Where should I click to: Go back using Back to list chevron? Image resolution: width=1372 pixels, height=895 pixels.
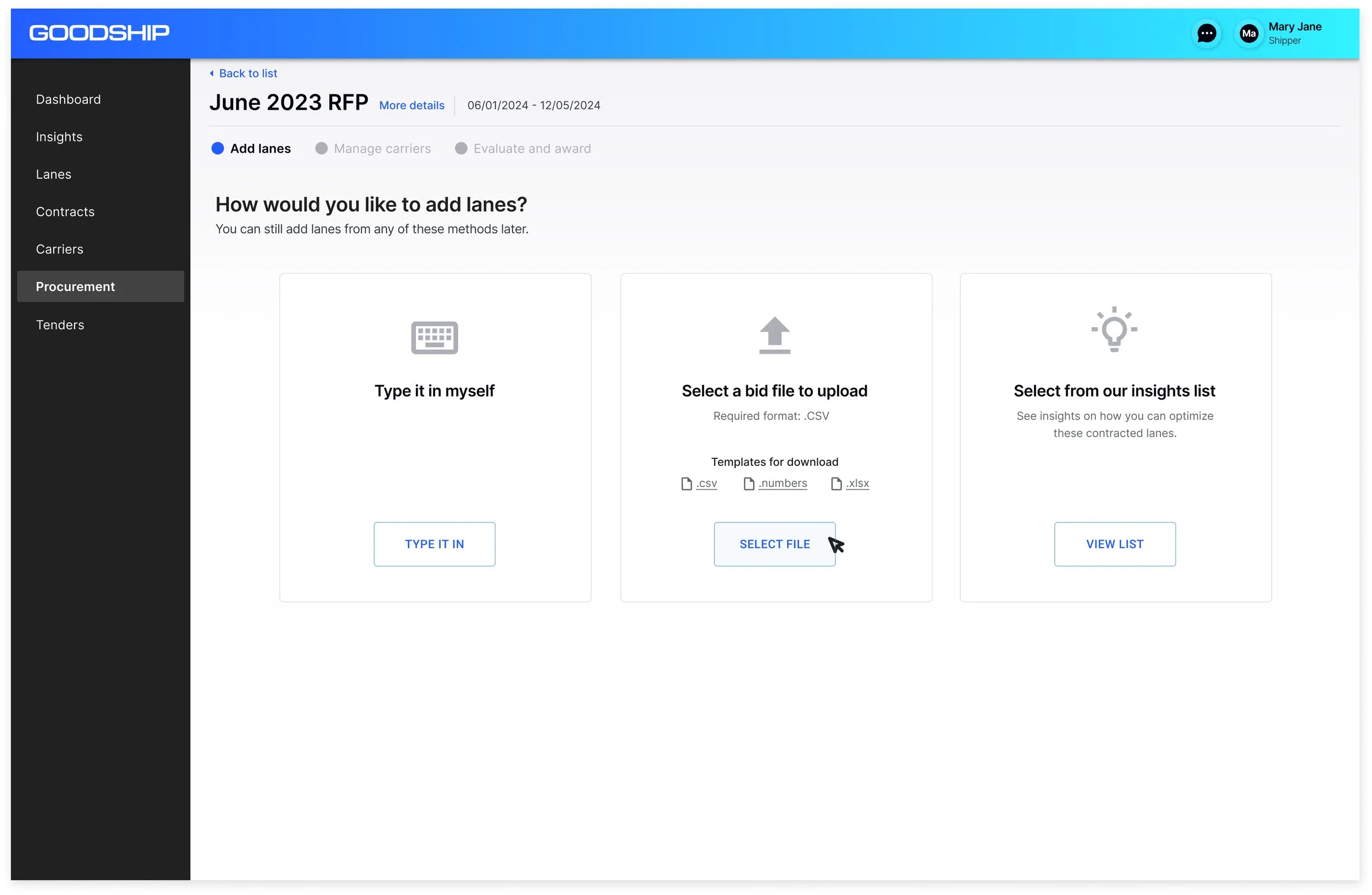[x=212, y=73]
